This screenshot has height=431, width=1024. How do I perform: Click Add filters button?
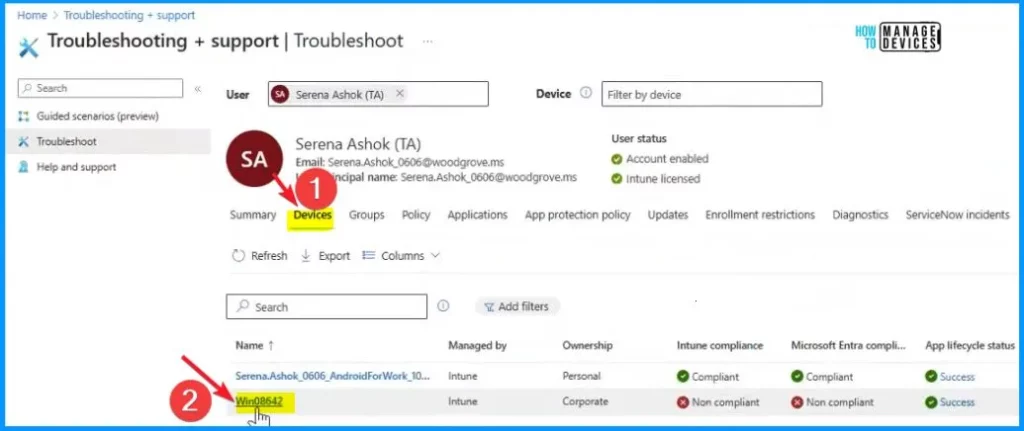517,306
